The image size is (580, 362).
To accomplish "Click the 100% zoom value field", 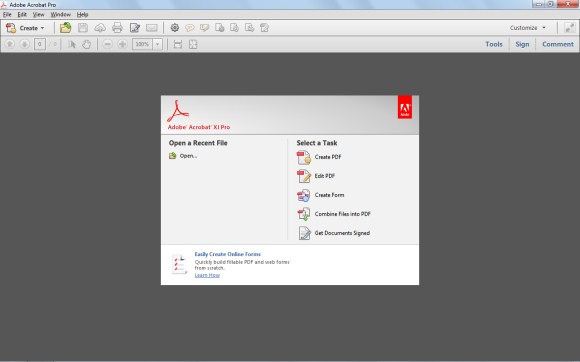I will tap(142, 44).
